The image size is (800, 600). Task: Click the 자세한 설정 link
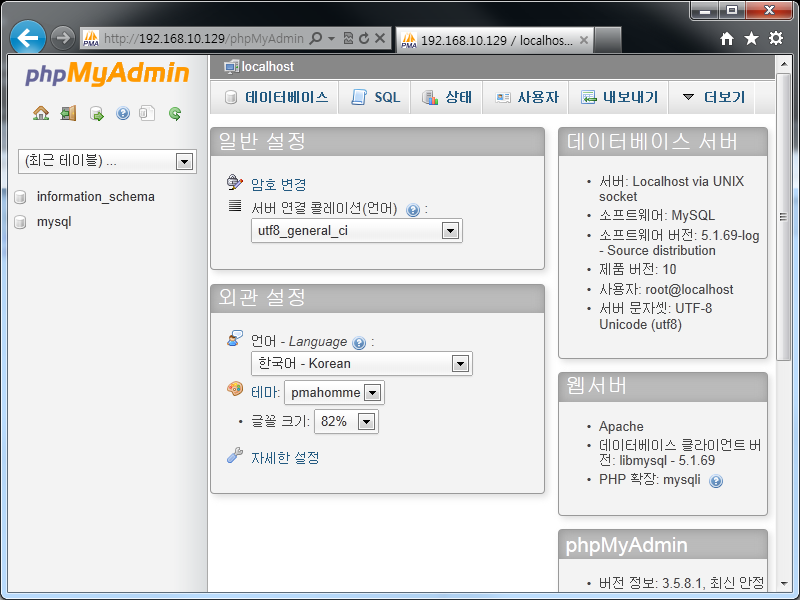point(285,458)
